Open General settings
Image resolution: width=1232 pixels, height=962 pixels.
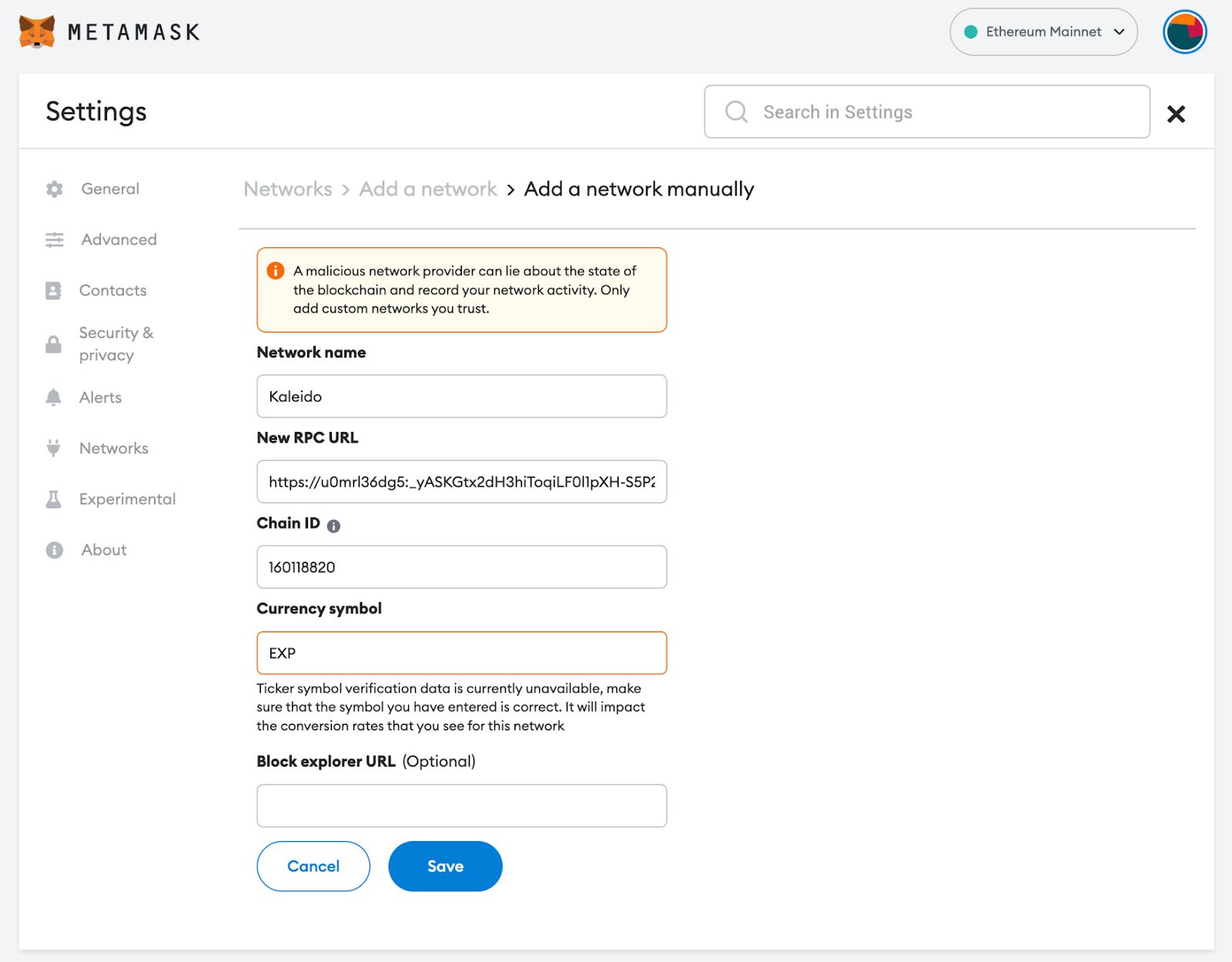pyautogui.click(x=110, y=189)
